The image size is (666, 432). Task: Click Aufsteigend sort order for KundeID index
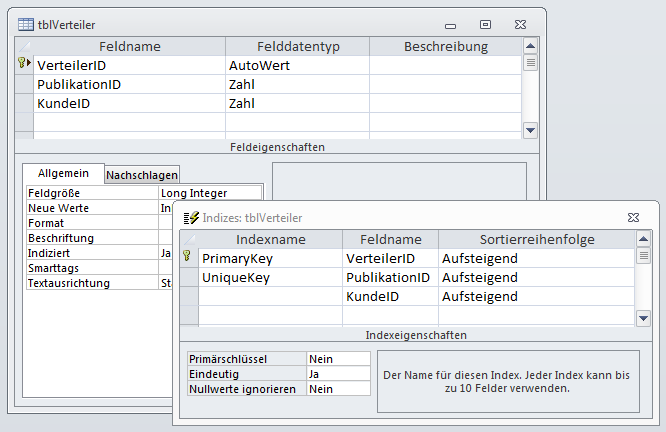536,296
